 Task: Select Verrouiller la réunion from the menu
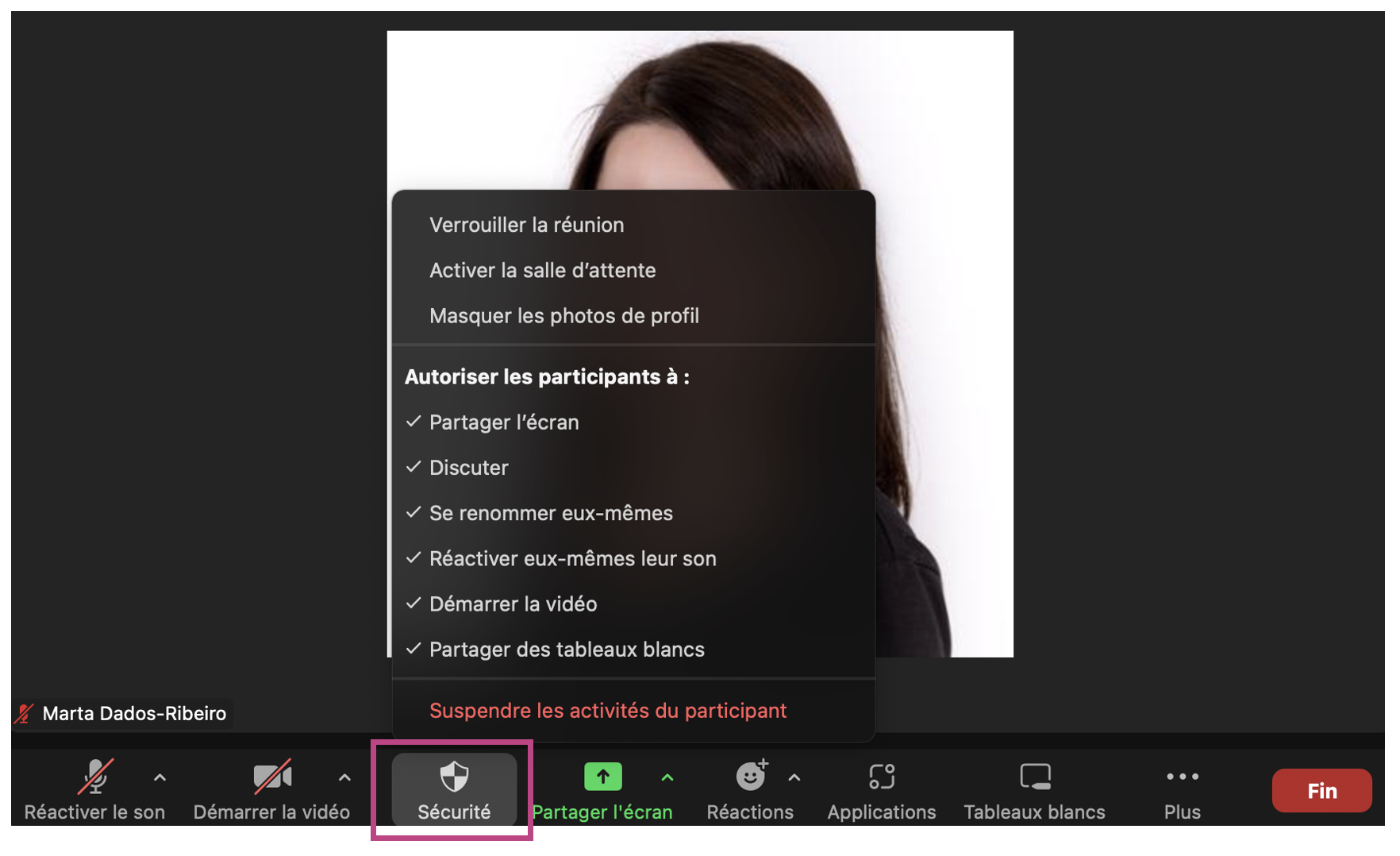pos(526,226)
